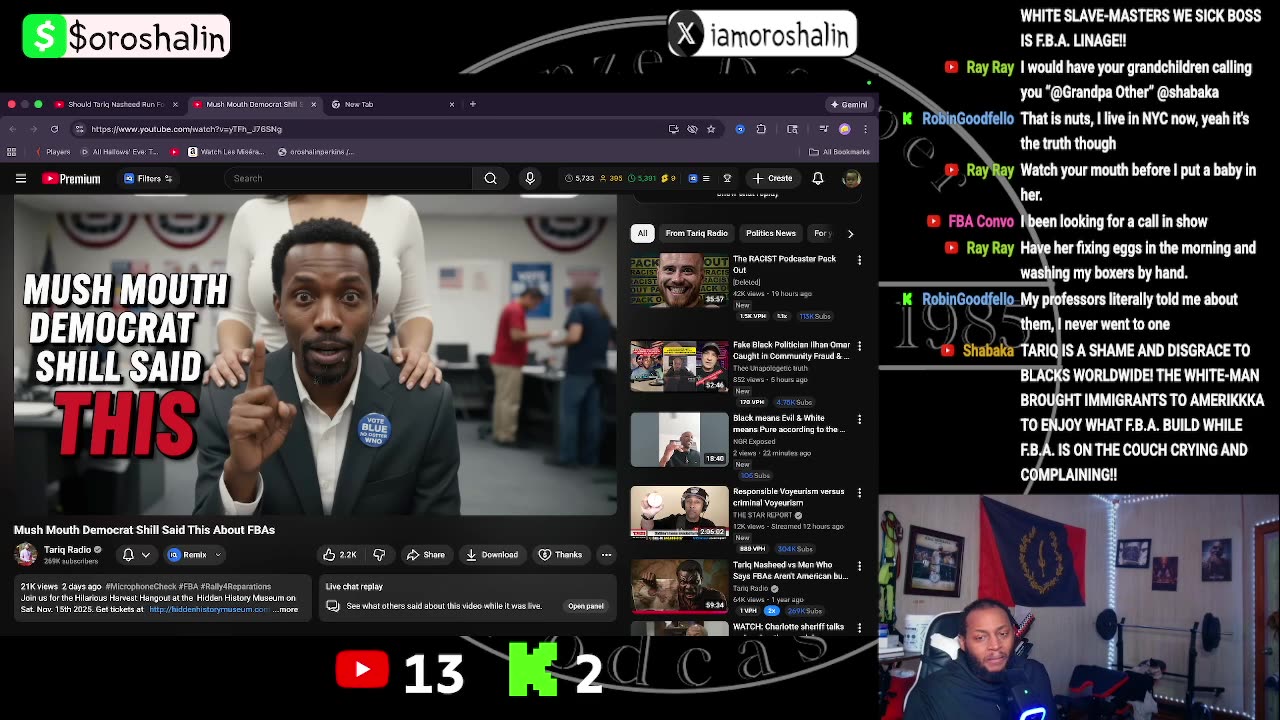
Task: Open more actions ellipsis under video
Action: (x=606, y=555)
